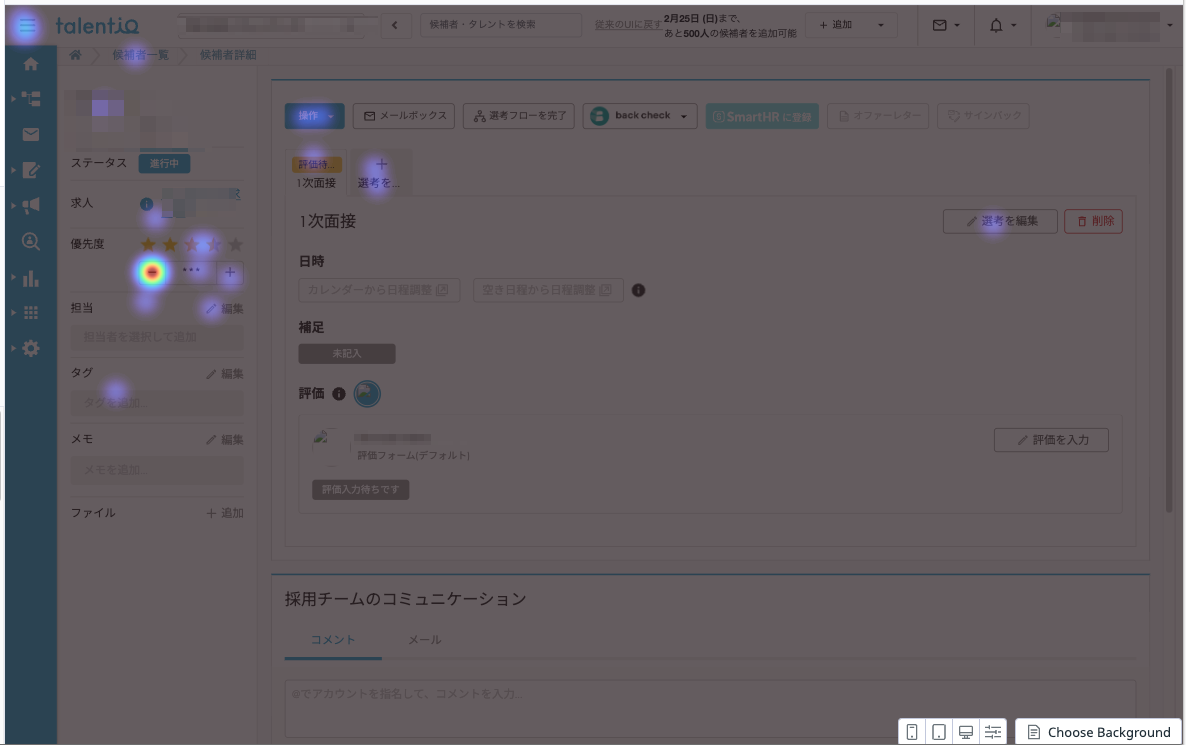Click 空き日程から日程調整 button
Screen dimensions: 1186x745
pos(548,290)
